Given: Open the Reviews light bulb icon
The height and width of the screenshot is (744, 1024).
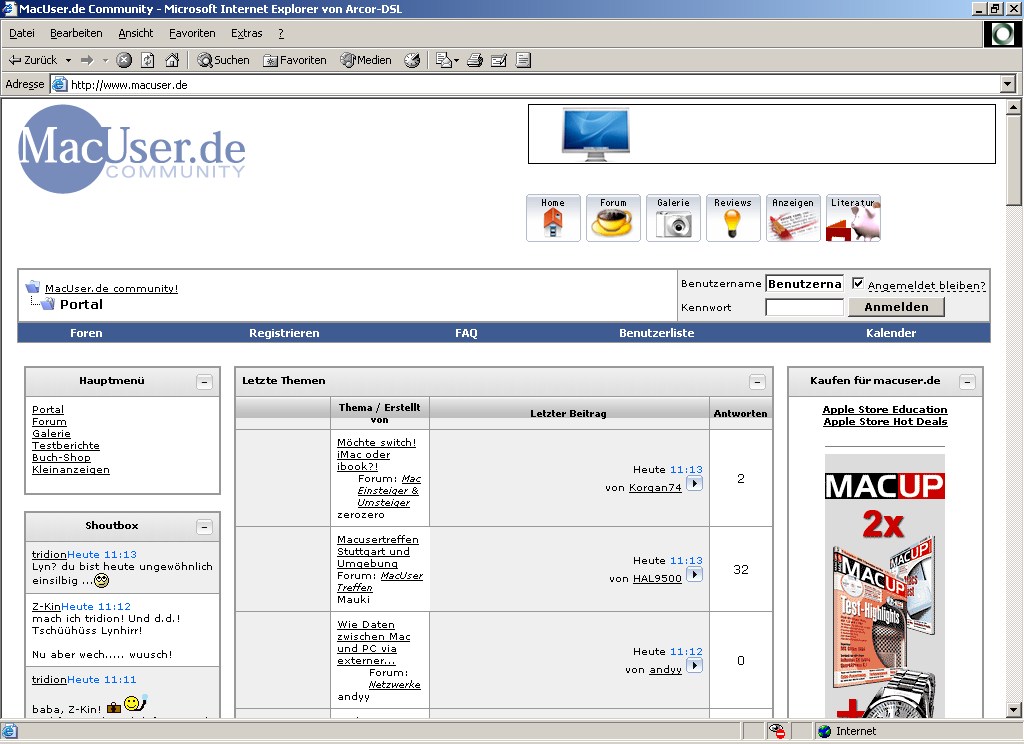Looking at the screenshot, I should (x=733, y=218).
